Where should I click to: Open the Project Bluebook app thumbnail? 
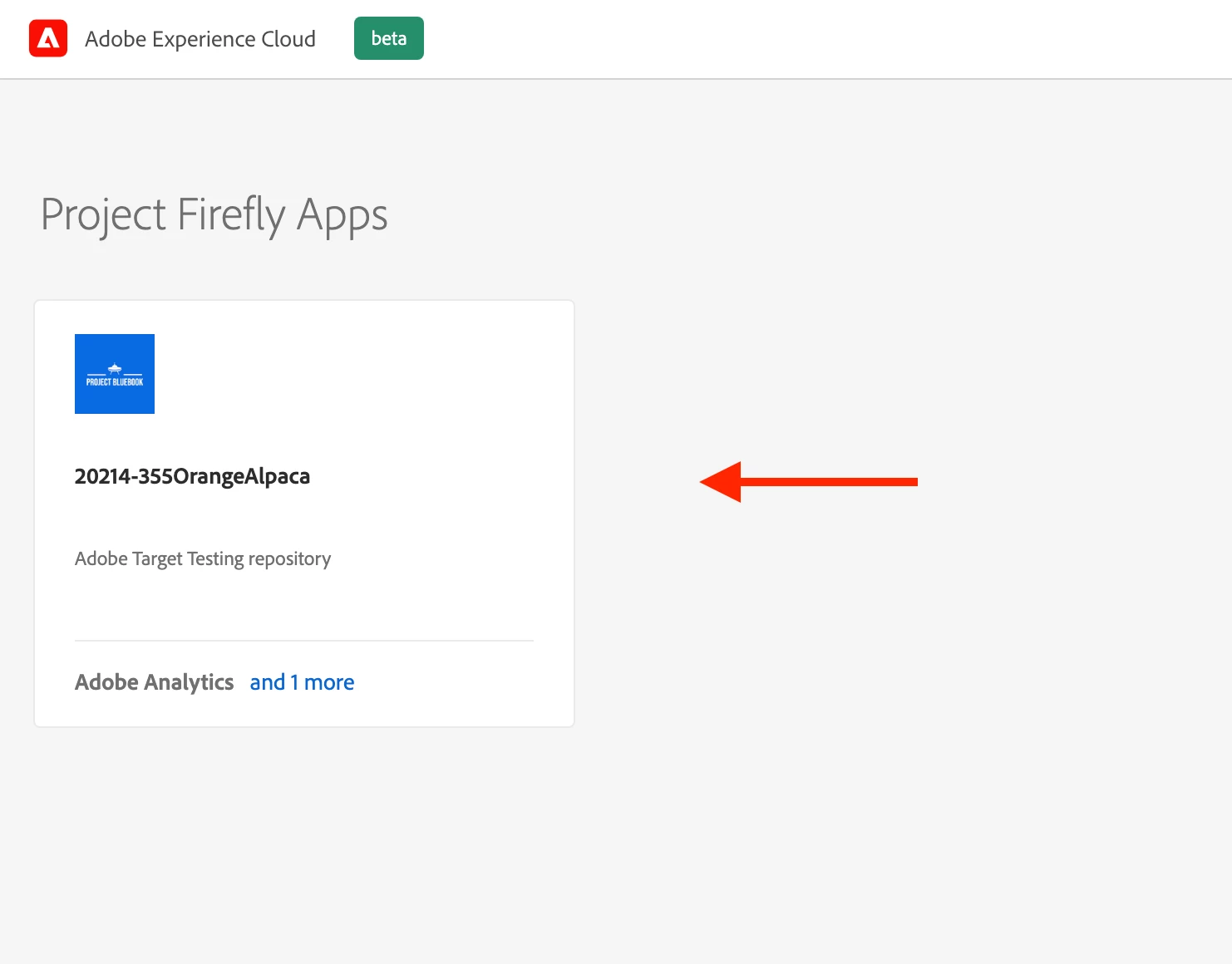click(115, 374)
